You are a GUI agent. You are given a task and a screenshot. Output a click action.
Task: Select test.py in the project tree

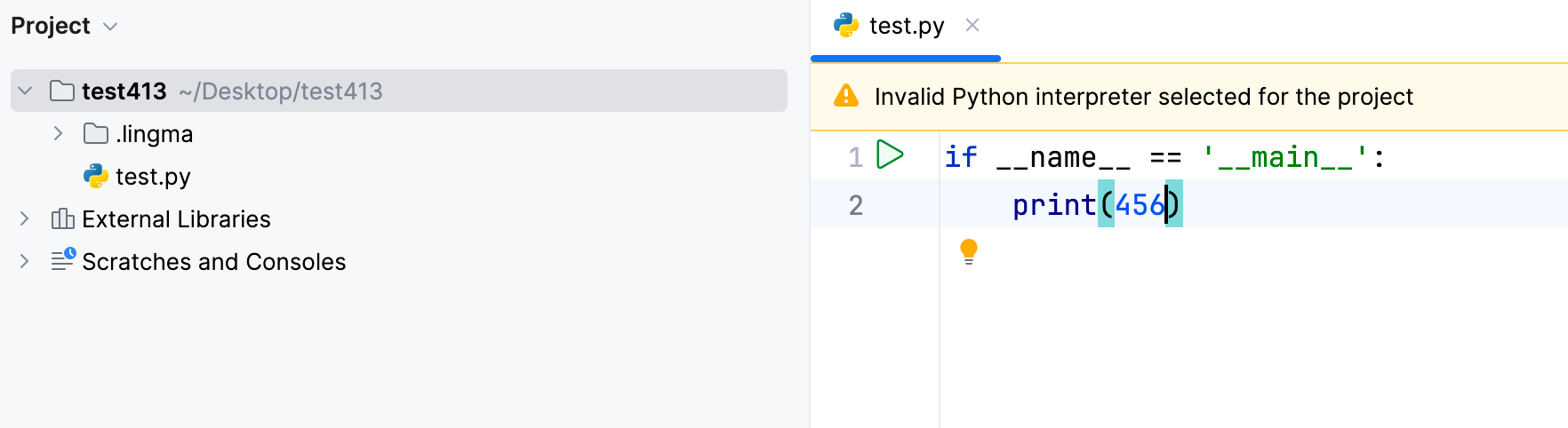pyautogui.click(x=153, y=177)
